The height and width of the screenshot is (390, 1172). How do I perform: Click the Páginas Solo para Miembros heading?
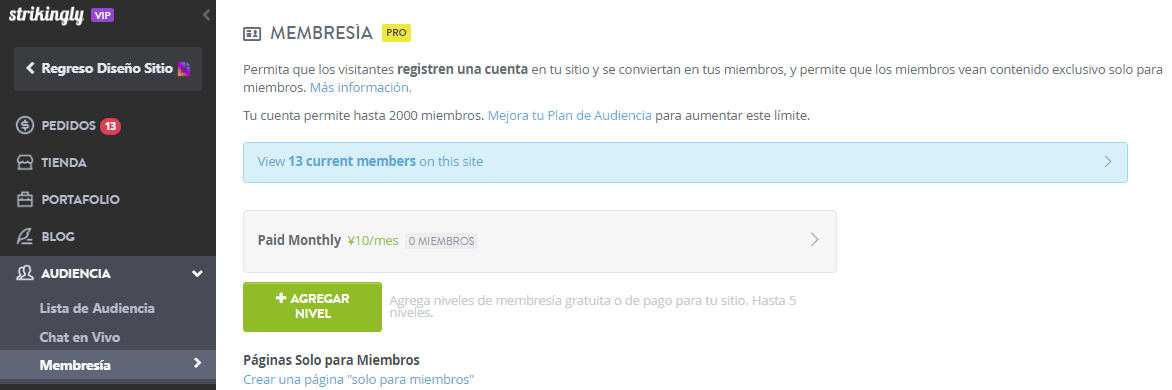[x=331, y=360]
